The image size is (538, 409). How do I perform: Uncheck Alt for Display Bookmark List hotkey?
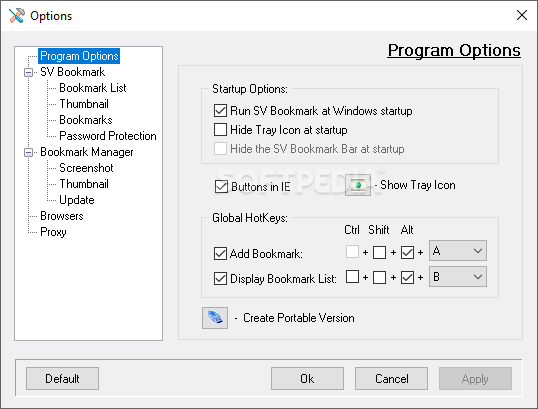point(407,278)
